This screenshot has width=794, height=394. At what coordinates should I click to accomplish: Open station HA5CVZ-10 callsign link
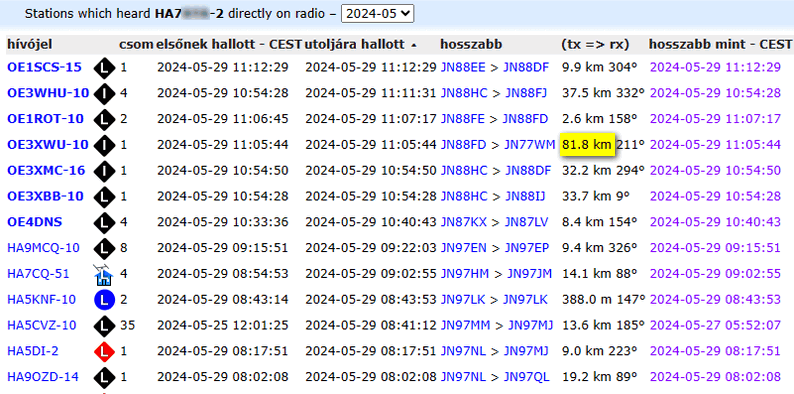pos(42,325)
